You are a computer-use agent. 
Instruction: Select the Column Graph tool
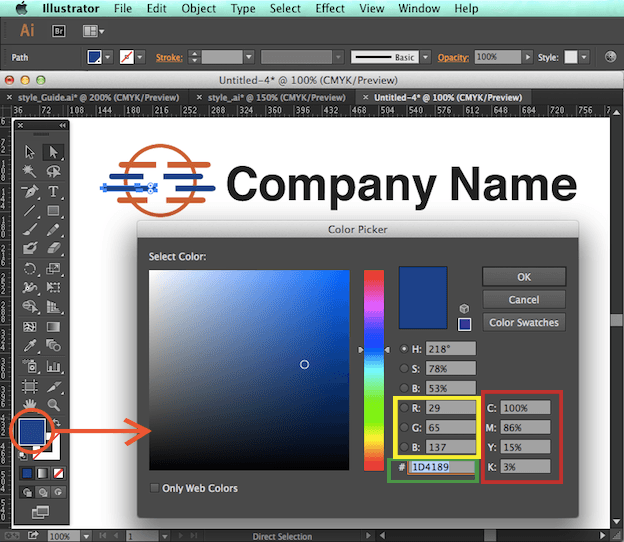coord(53,366)
